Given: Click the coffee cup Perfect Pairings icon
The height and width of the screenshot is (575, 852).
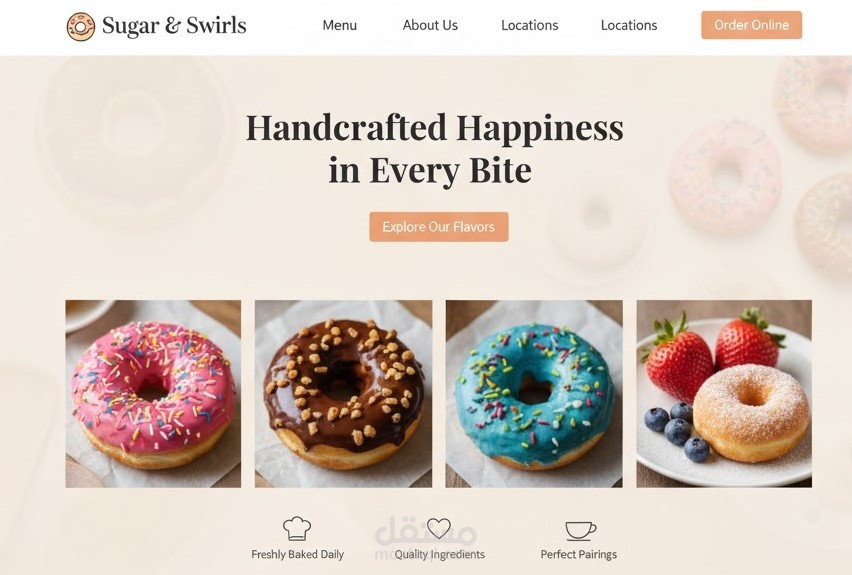Looking at the screenshot, I should pos(580,530).
